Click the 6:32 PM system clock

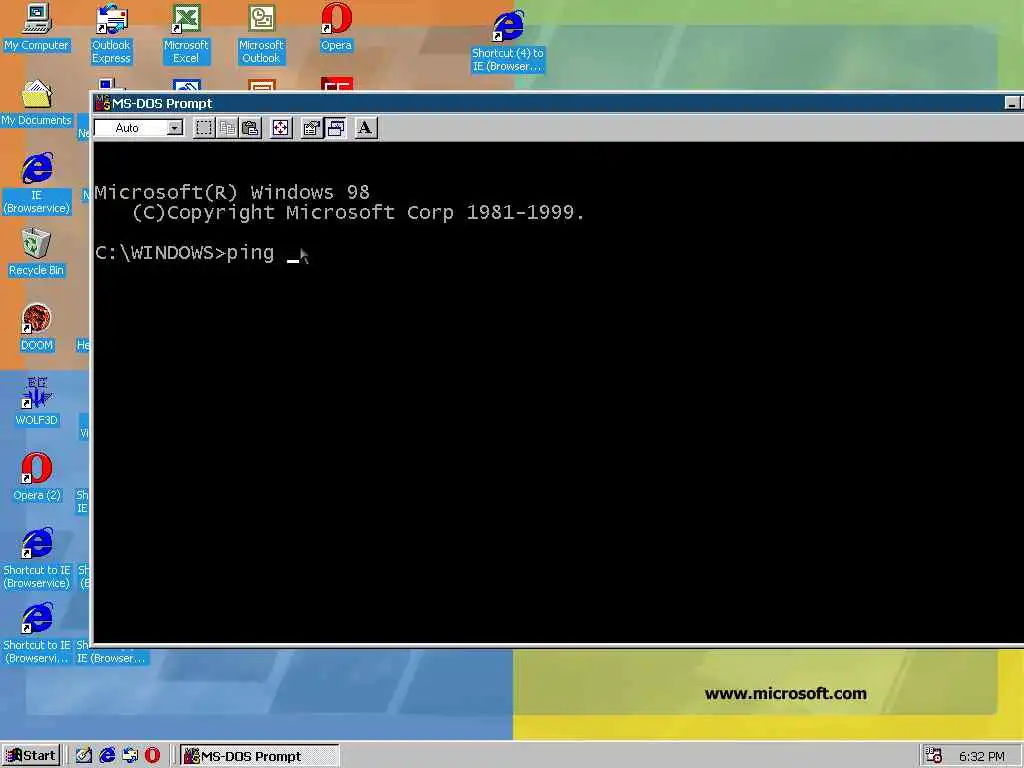click(982, 756)
